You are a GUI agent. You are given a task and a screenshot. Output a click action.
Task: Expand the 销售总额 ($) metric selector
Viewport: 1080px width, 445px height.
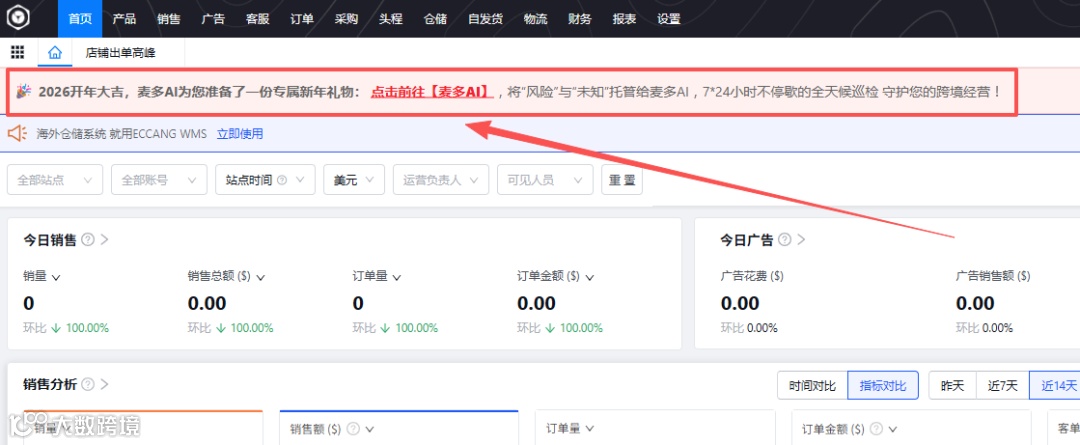pyautogui.click(x=260, y=277)
